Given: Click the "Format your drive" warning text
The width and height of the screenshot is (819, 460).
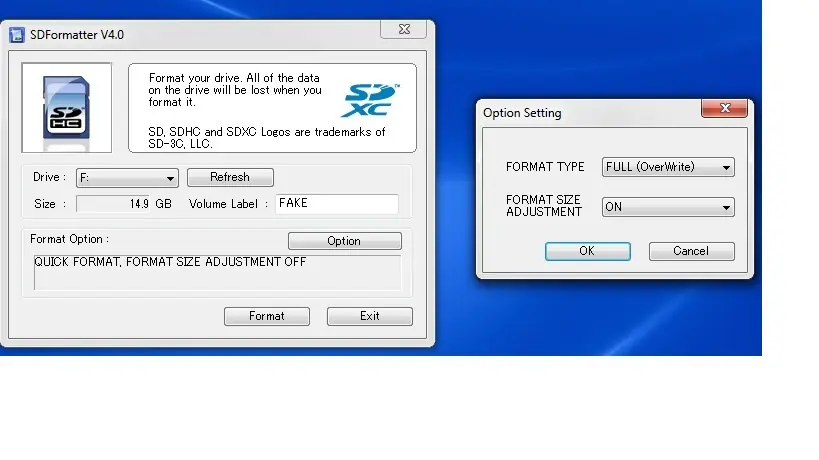Looking at the screenshot, I should point(235,90).
